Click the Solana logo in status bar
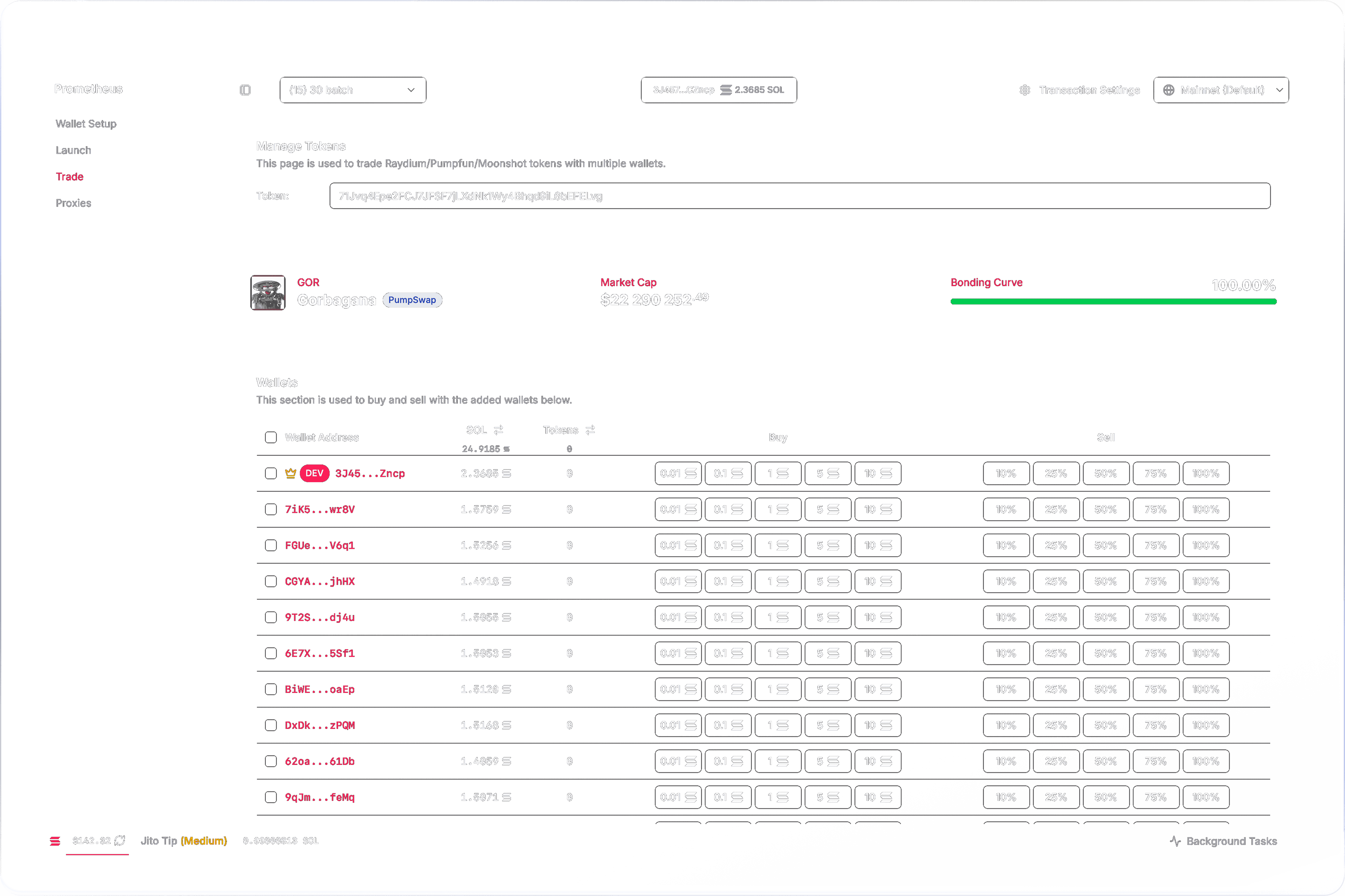Image resolution: width=1345 pixels, height=896 pixels. (55, 841)
